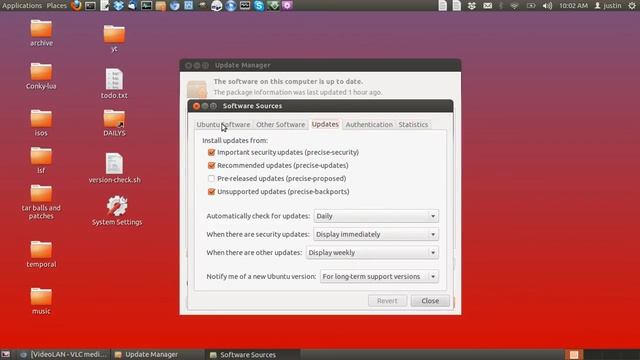Open the Places menu

click(56, 6)
